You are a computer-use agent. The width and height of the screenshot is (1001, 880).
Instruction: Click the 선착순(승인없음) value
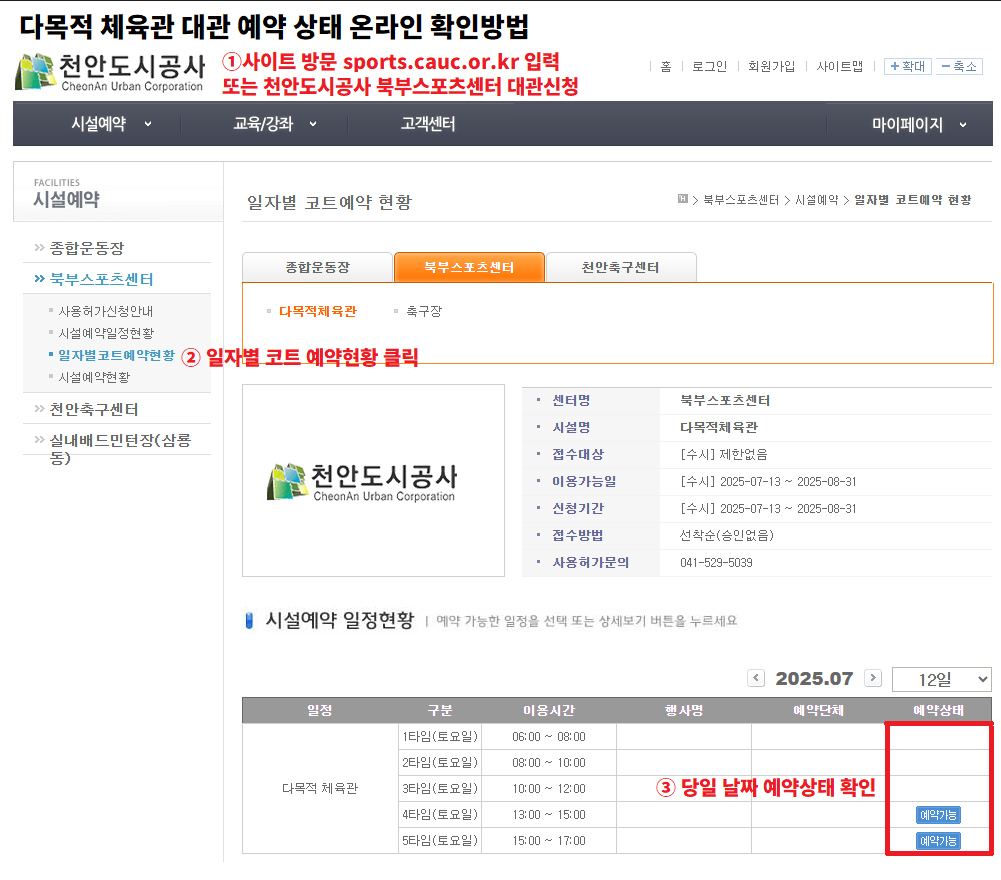[x=726, y=536]
